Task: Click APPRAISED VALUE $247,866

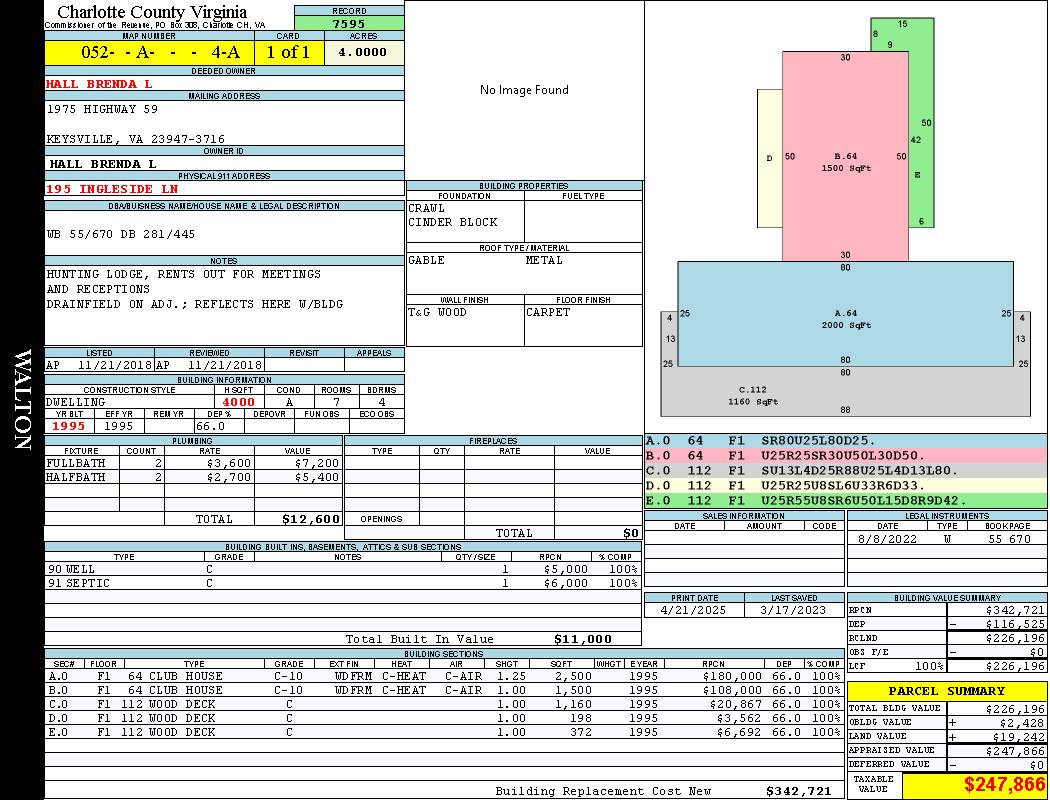Action: click(1015, 751)
